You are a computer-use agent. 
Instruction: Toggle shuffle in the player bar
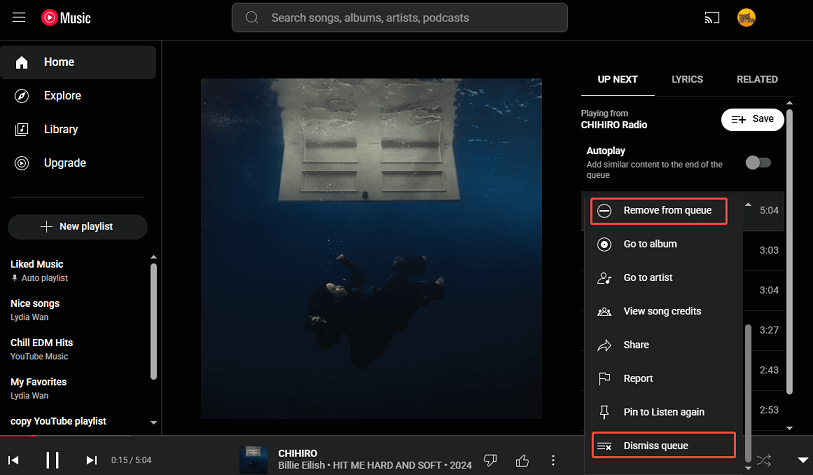[764, 460]
